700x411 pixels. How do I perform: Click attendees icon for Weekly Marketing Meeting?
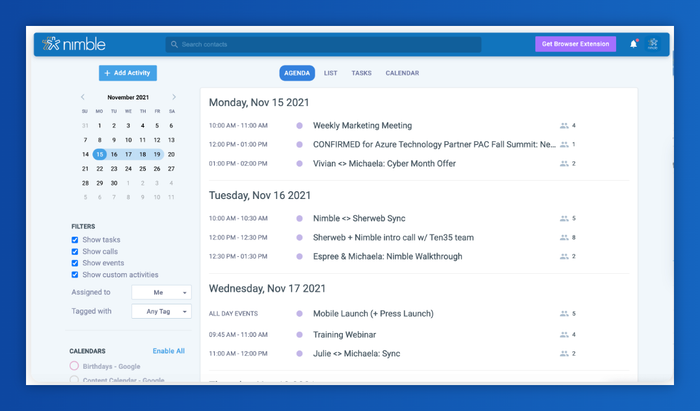coord(564,126)
